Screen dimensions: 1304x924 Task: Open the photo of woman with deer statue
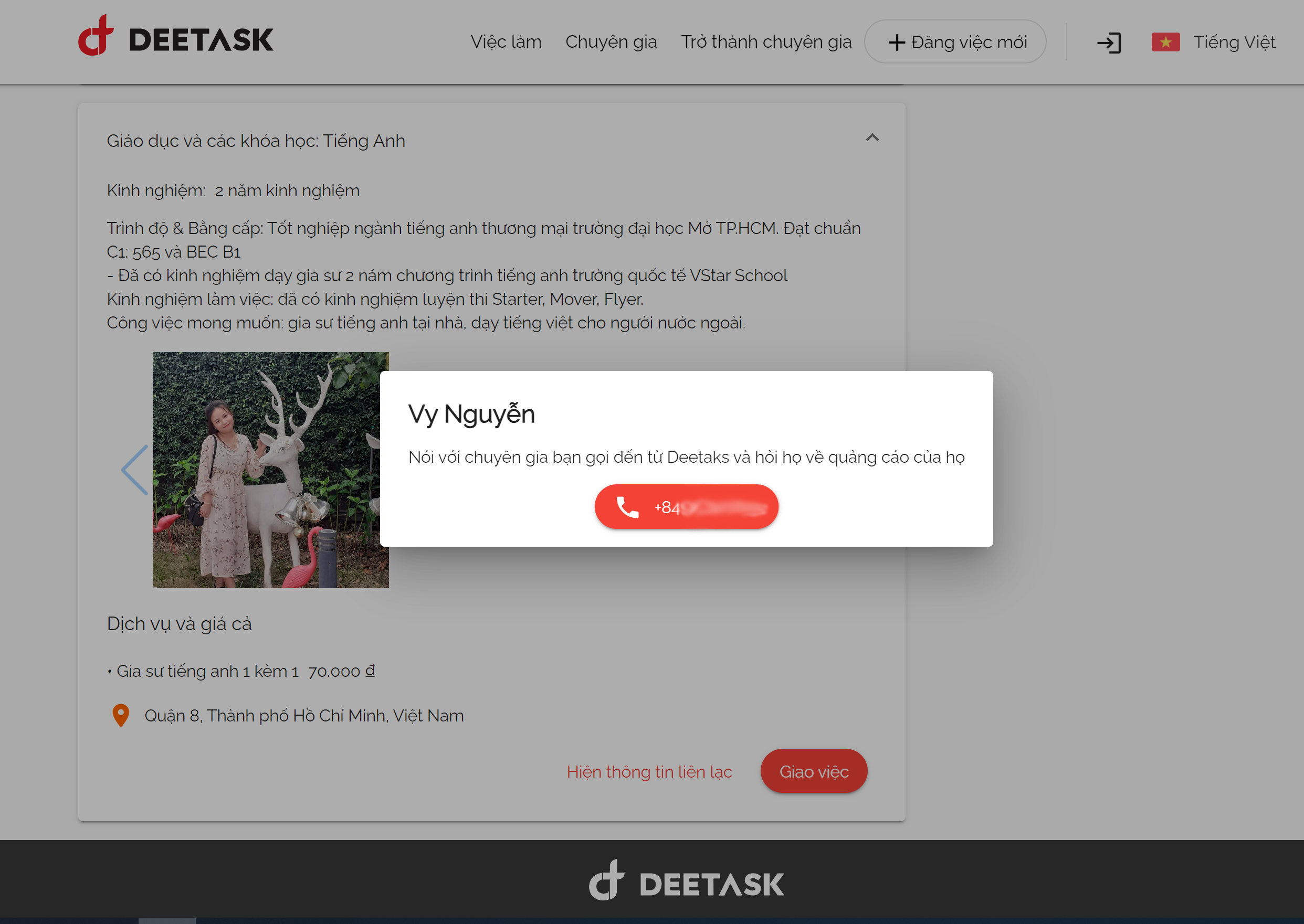(x=270, y=470)
